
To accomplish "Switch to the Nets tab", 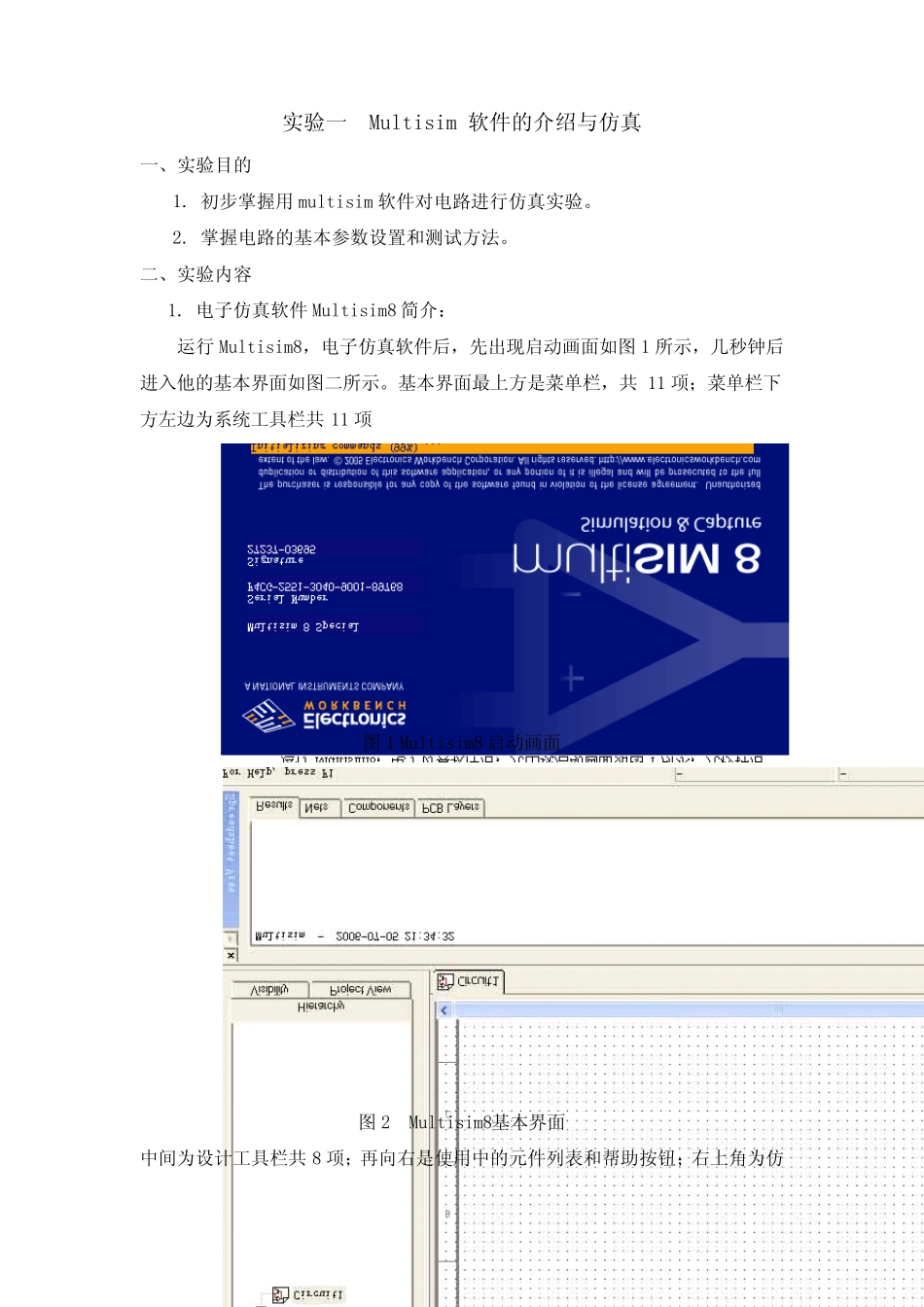I will pos(318,807).
